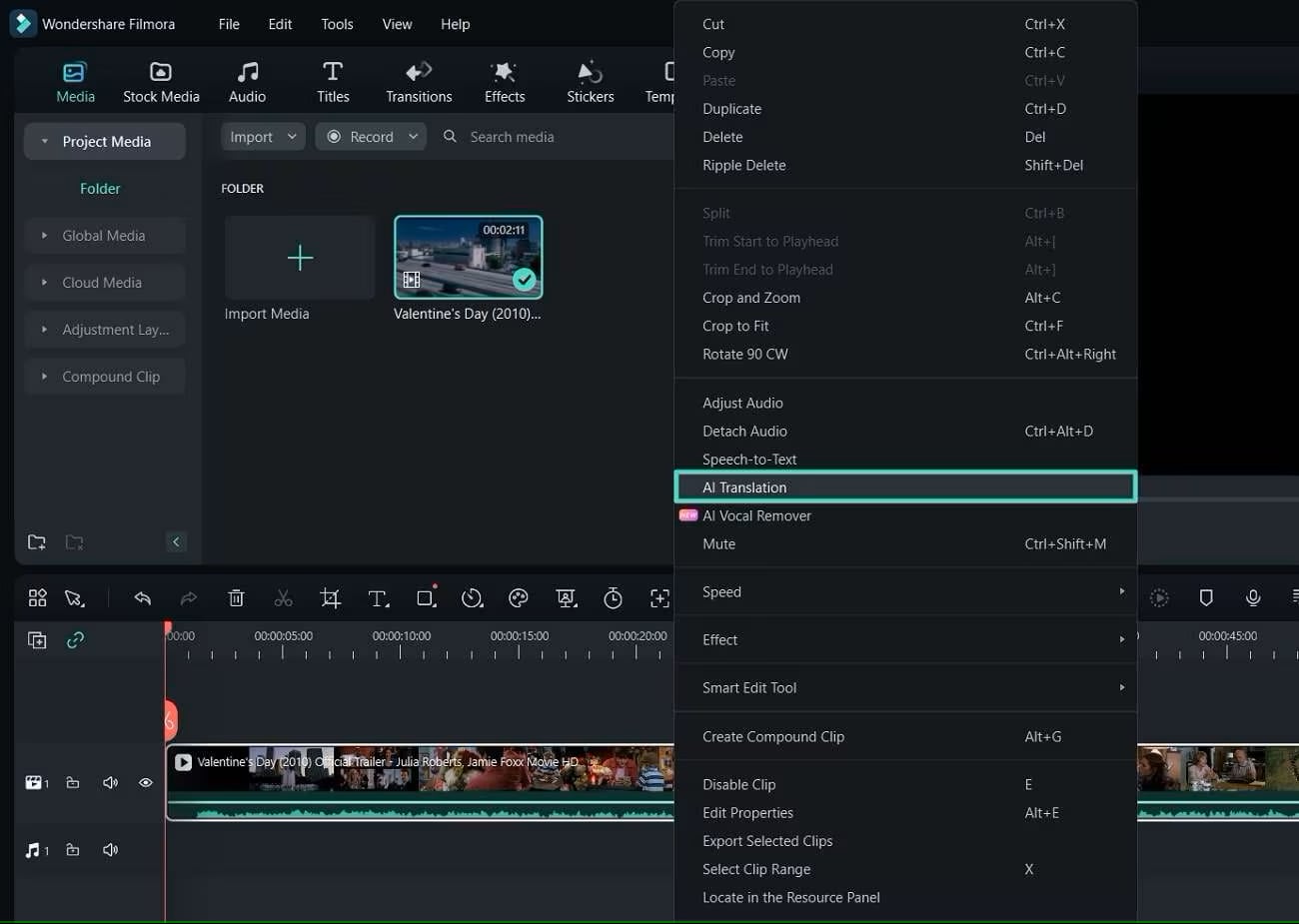Open the Help menu

455,24
